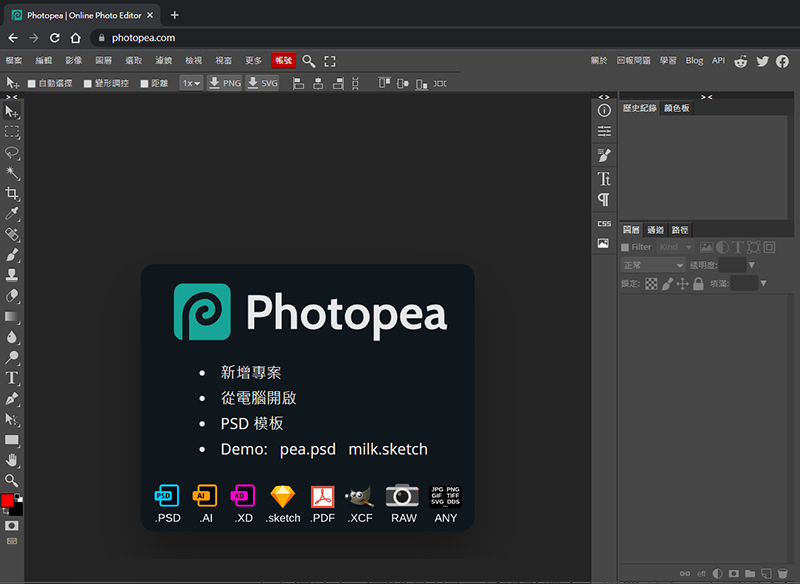This screenshot has height=584, width=800.
Task: Click the red foreground color swatch
Action: [7, 499]
